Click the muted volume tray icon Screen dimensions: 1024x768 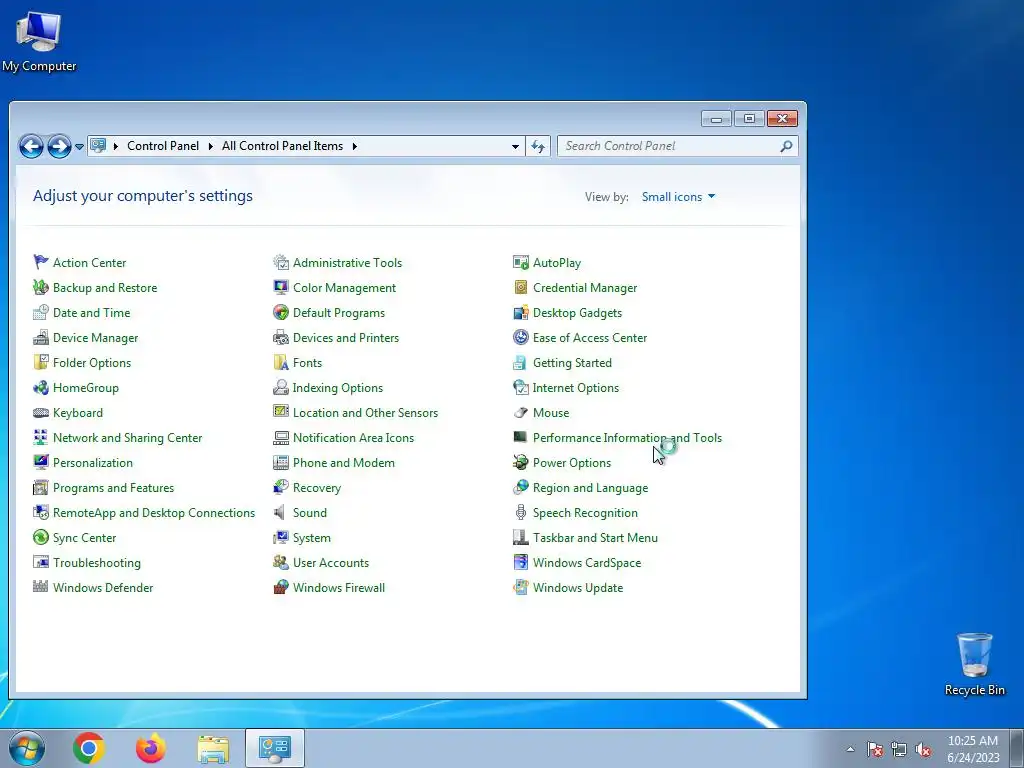(923, 750)
